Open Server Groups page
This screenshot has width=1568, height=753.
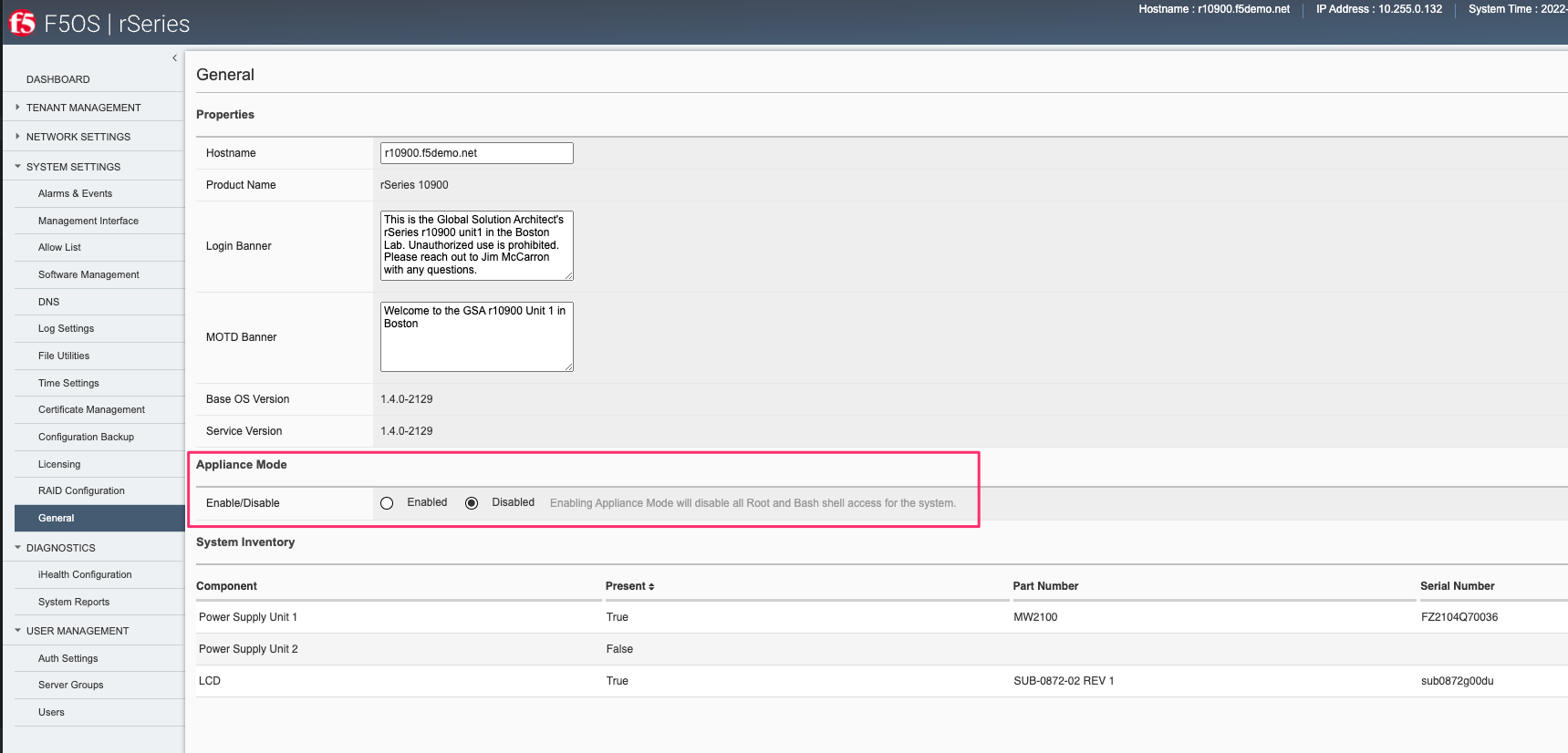click(x=70, y=685)
